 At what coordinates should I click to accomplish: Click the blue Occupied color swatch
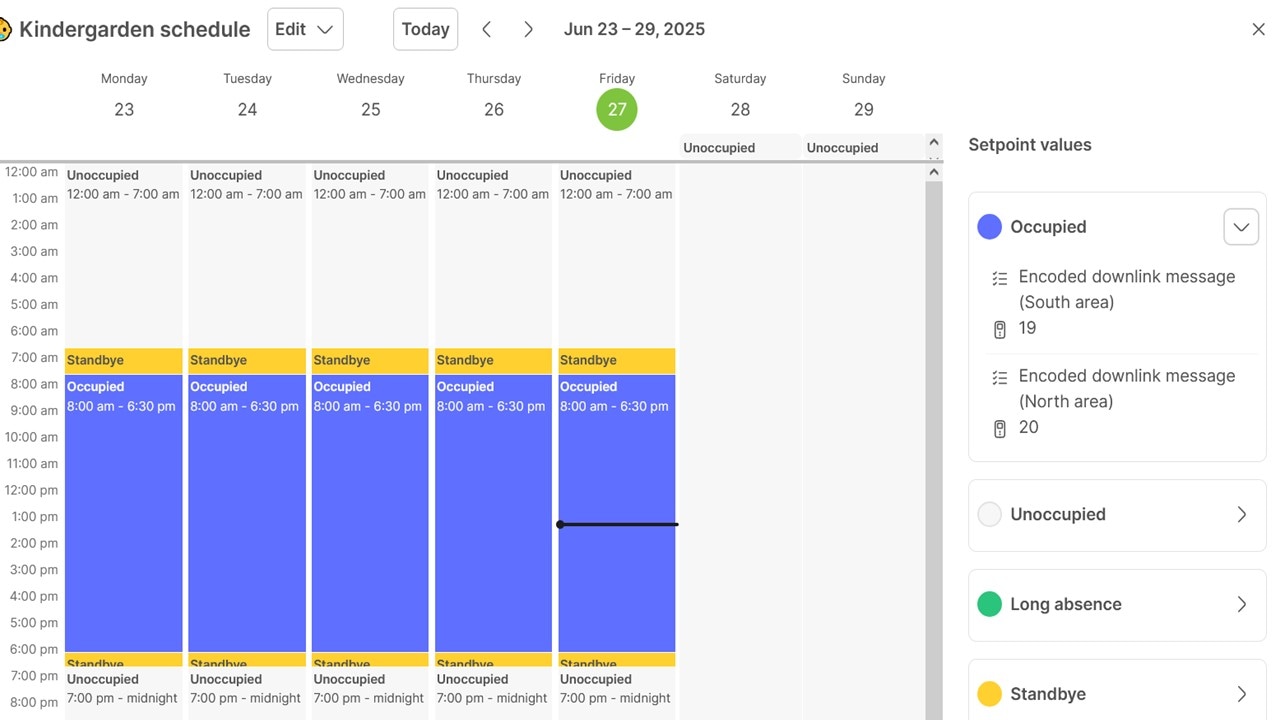click(989, 227)
